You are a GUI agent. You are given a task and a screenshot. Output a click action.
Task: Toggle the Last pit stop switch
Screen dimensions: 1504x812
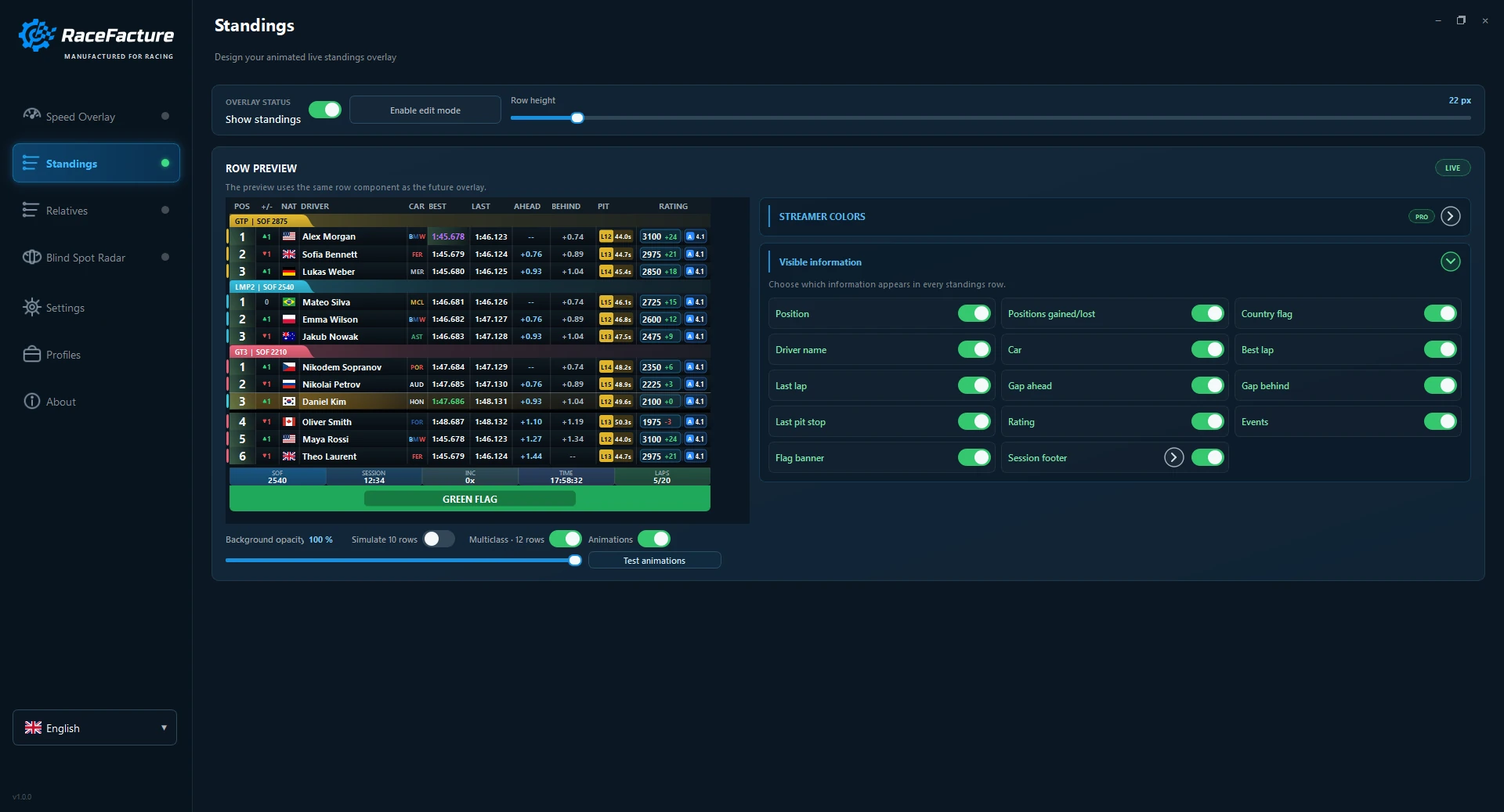(974, 421)
